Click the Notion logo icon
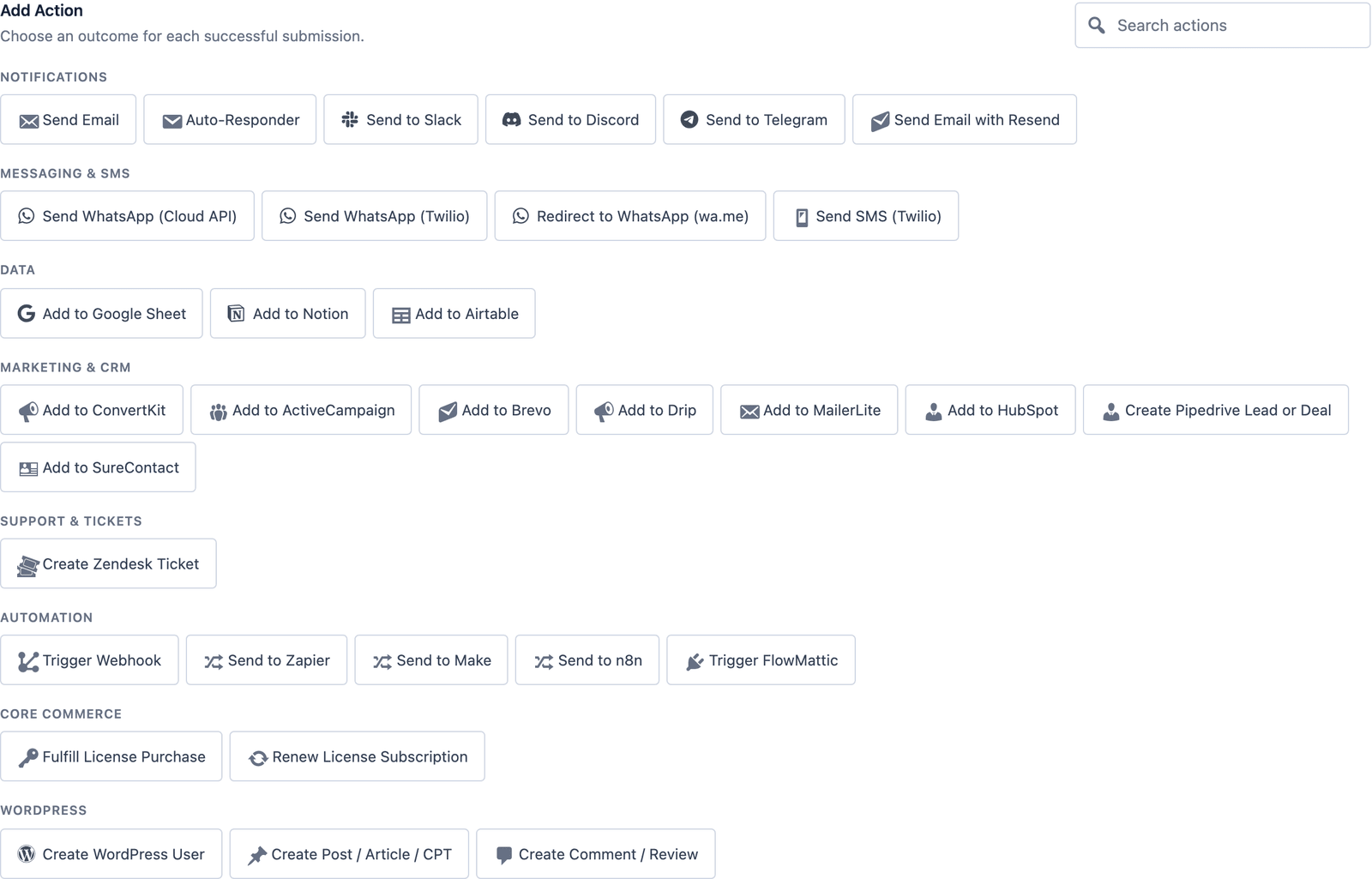 click(236, 314)
